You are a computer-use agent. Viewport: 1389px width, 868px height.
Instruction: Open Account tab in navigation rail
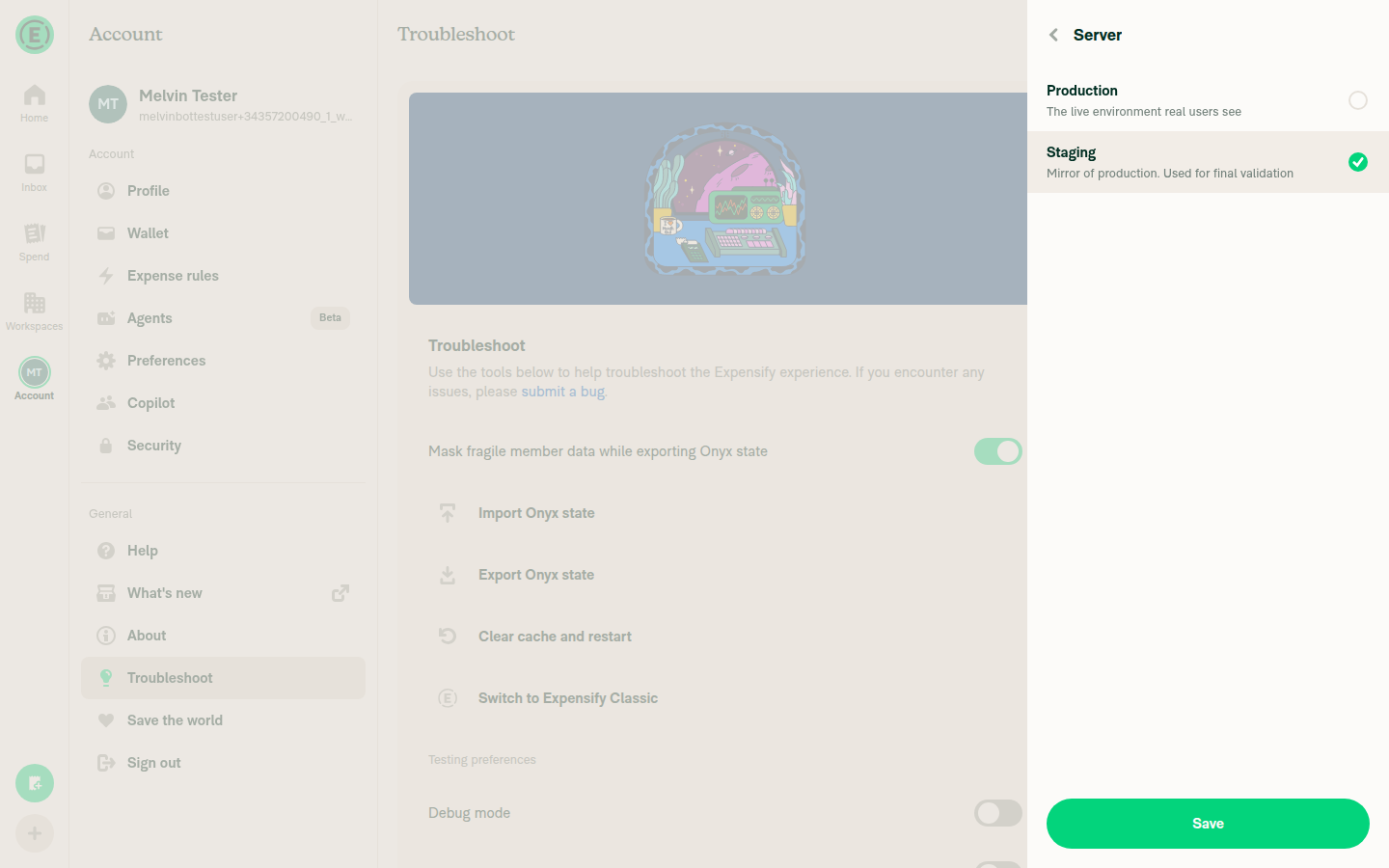point(35,379)
